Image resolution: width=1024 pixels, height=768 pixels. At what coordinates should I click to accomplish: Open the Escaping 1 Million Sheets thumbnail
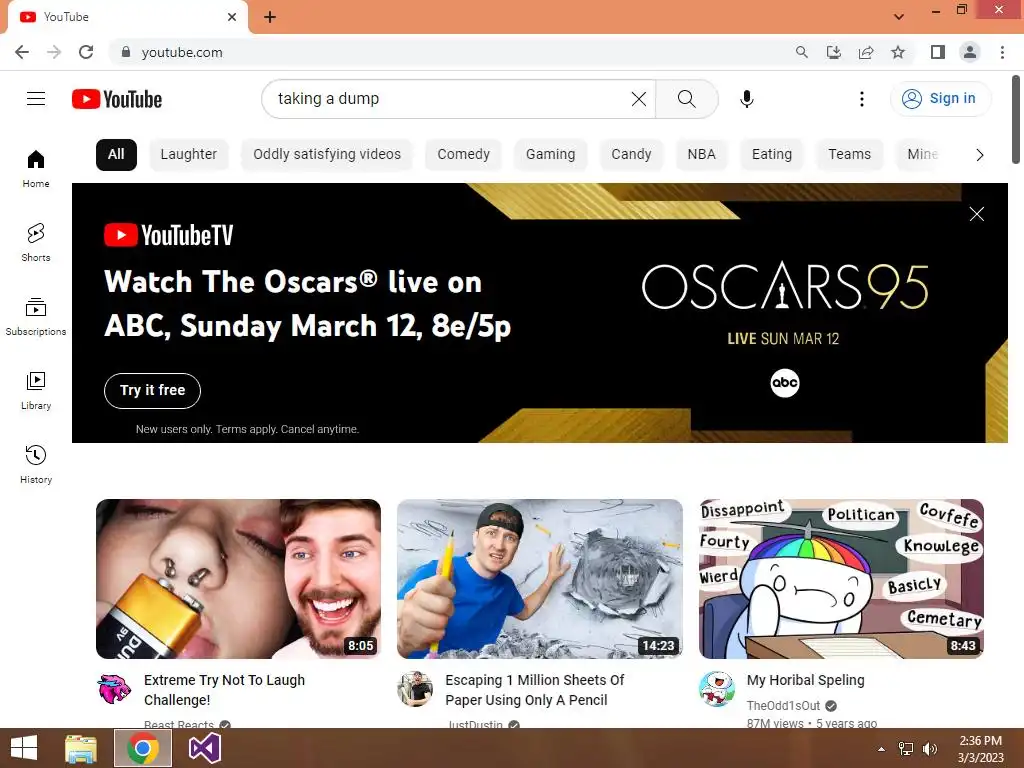[539, 579]
